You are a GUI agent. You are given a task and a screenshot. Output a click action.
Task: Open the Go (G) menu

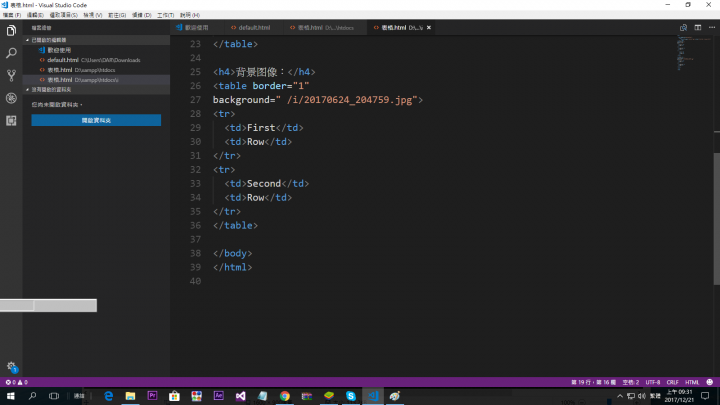pos(117,15)
